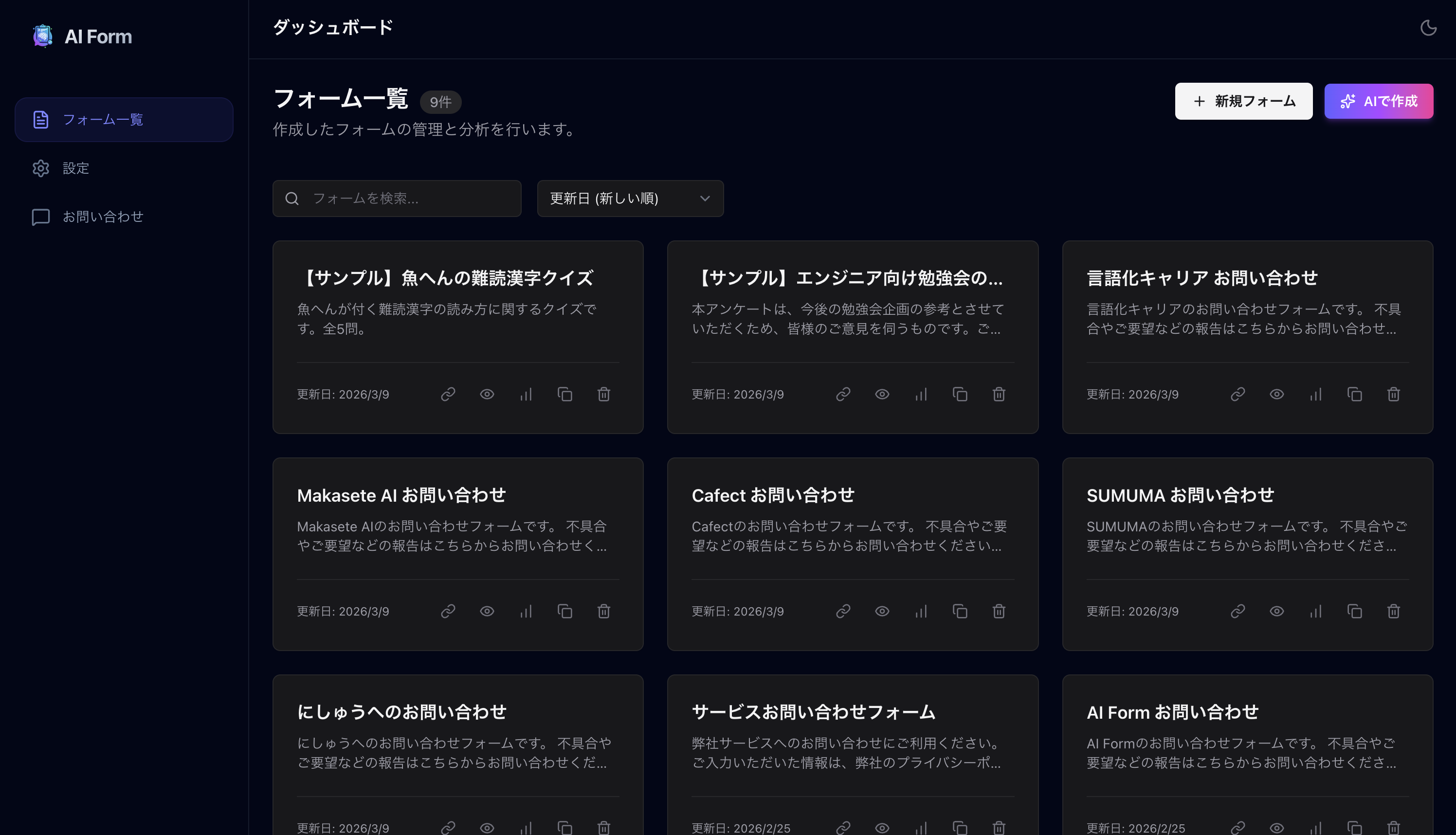Delete the 言語化キャリア お問い合わせ form
This screenshot has height=835, width=1456.
[1394, 395]
